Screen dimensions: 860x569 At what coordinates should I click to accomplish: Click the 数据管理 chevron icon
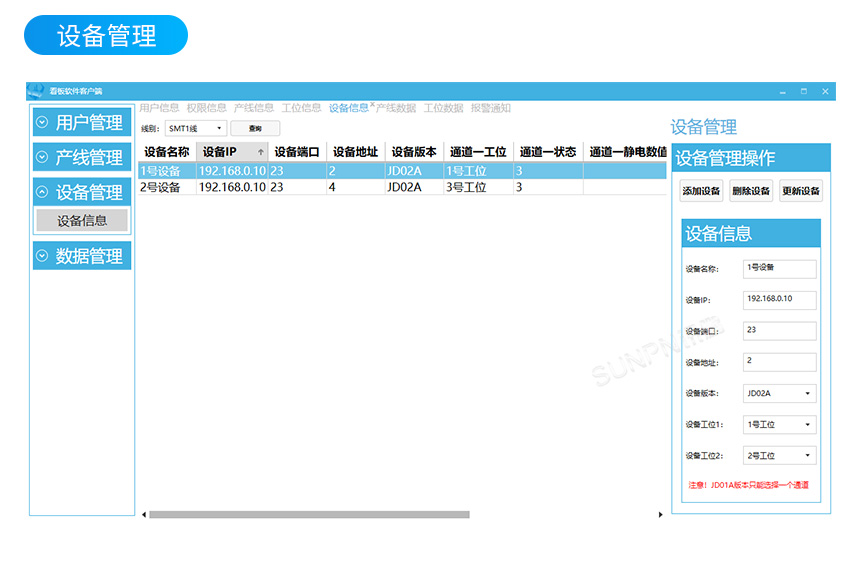point(42,256)
